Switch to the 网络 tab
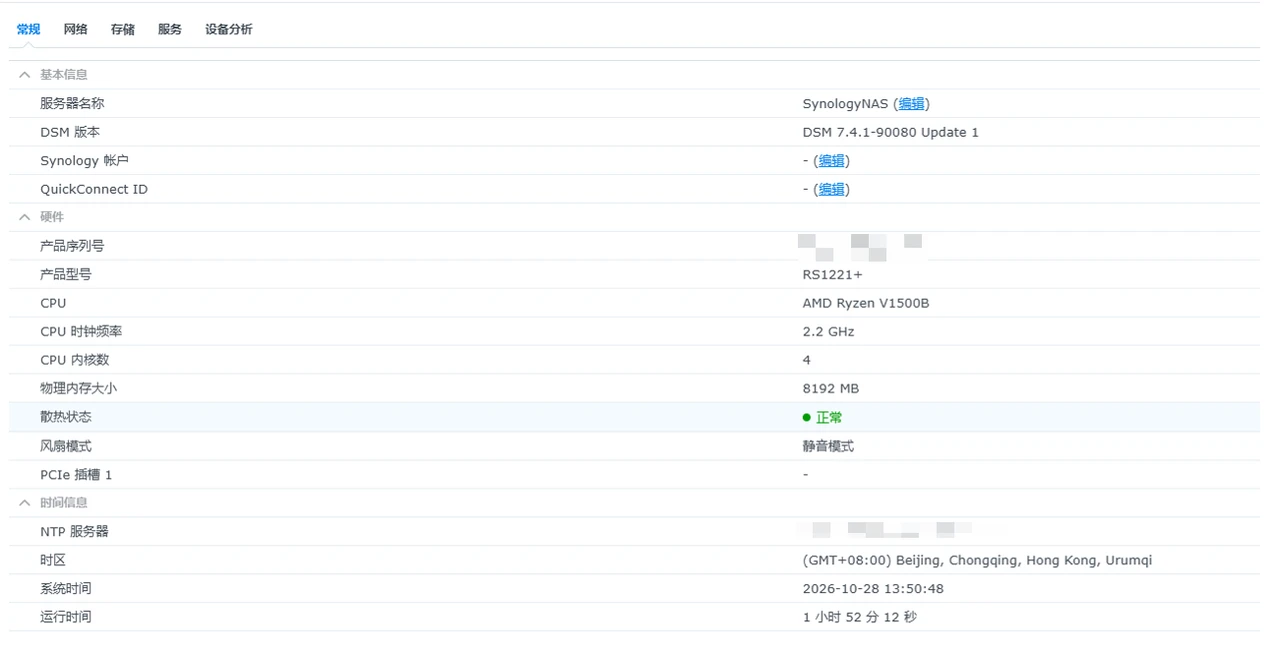Image resolution: width=1280 pixels, height=648 pixels. pos(76,30)
